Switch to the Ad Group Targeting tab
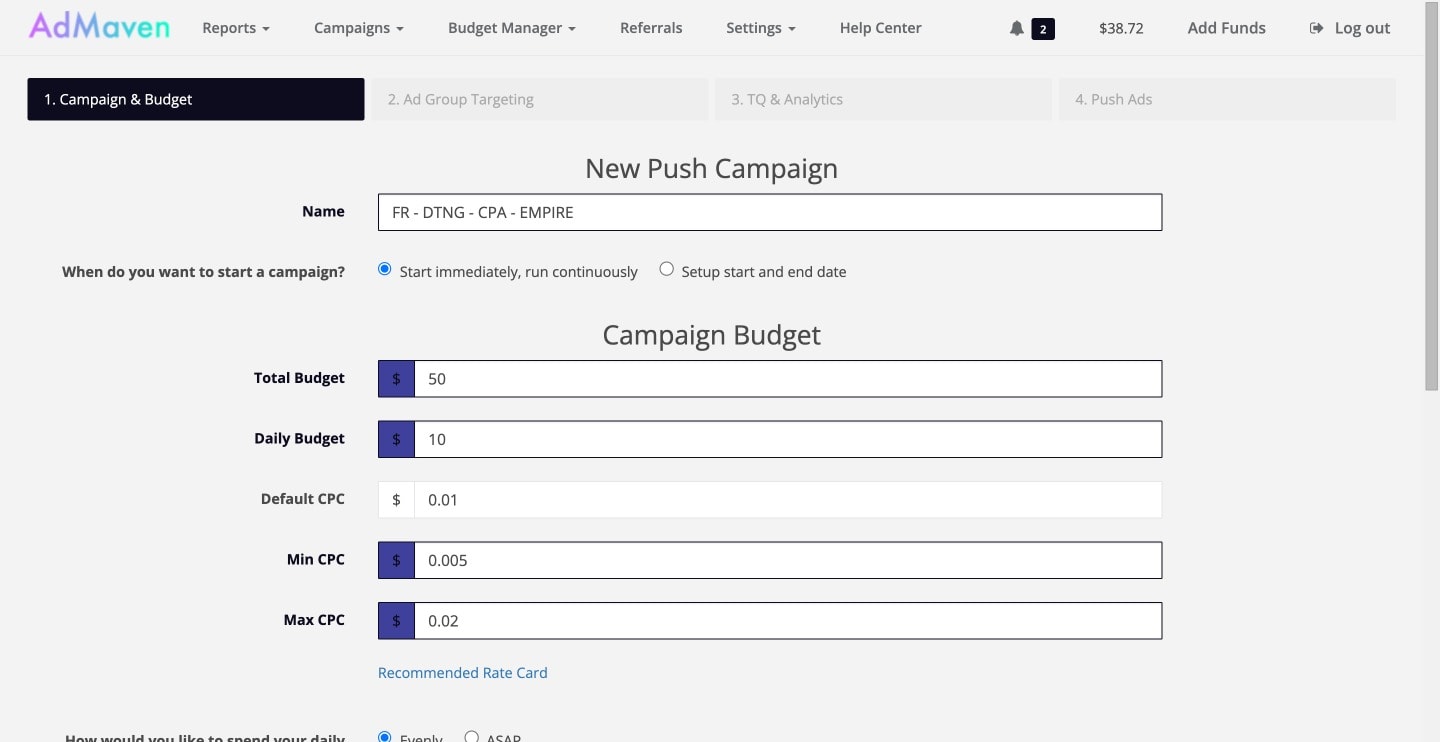 click(x=539, y=98)
